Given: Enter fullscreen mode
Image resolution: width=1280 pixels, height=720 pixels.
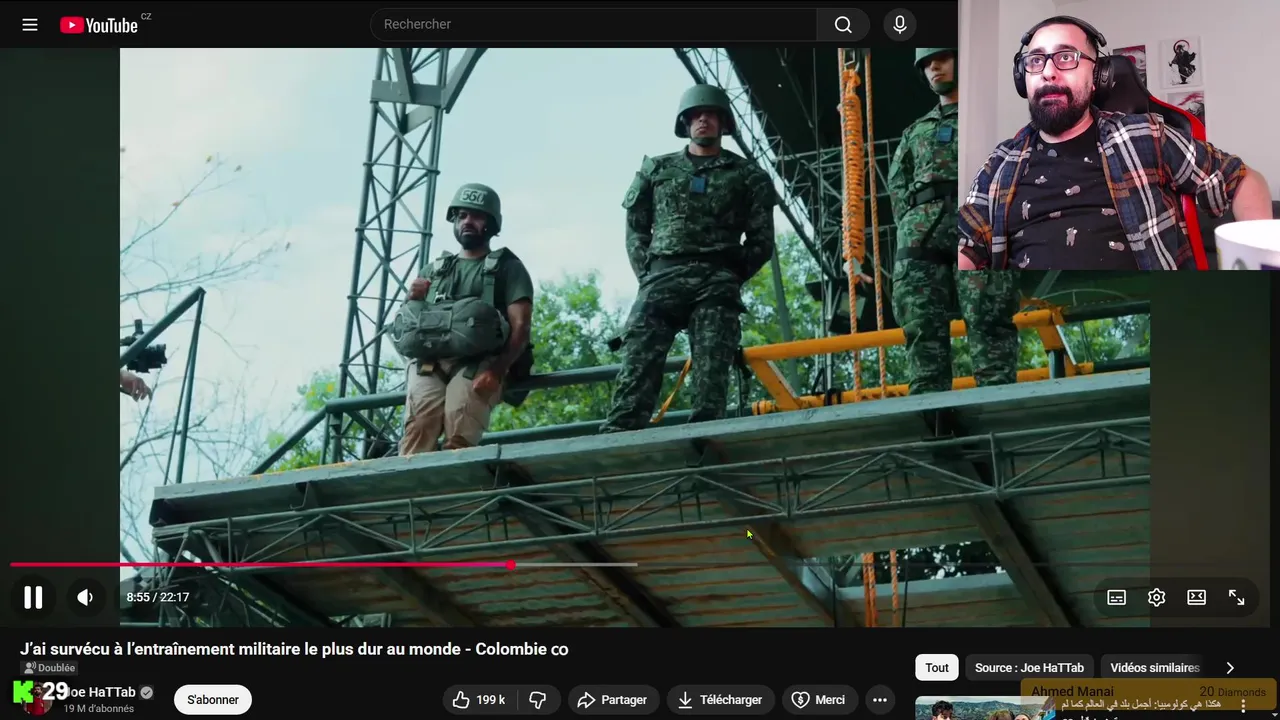Looking at the screenshot, I should (x=1237, y=597).
